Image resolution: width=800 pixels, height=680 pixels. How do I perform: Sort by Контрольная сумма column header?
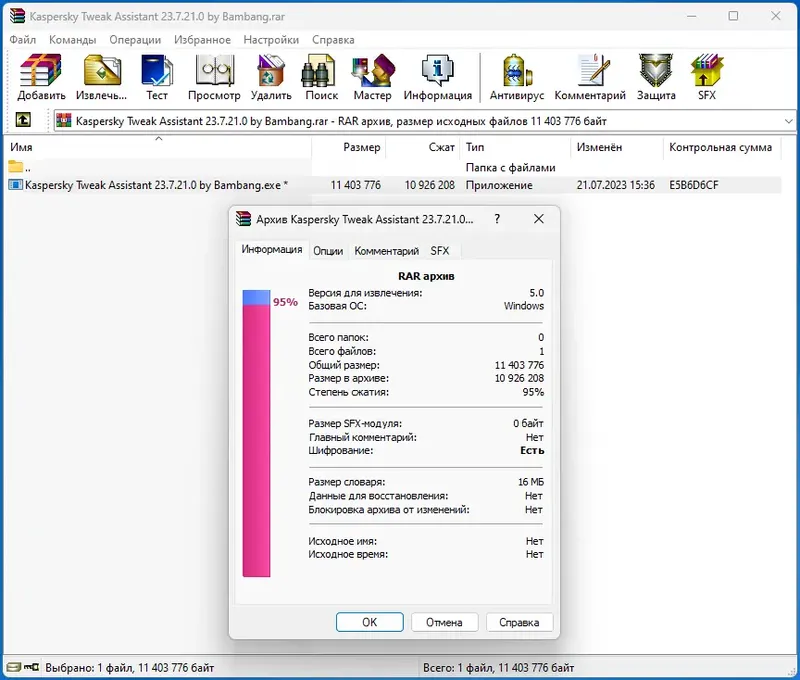tap(722, 147)
